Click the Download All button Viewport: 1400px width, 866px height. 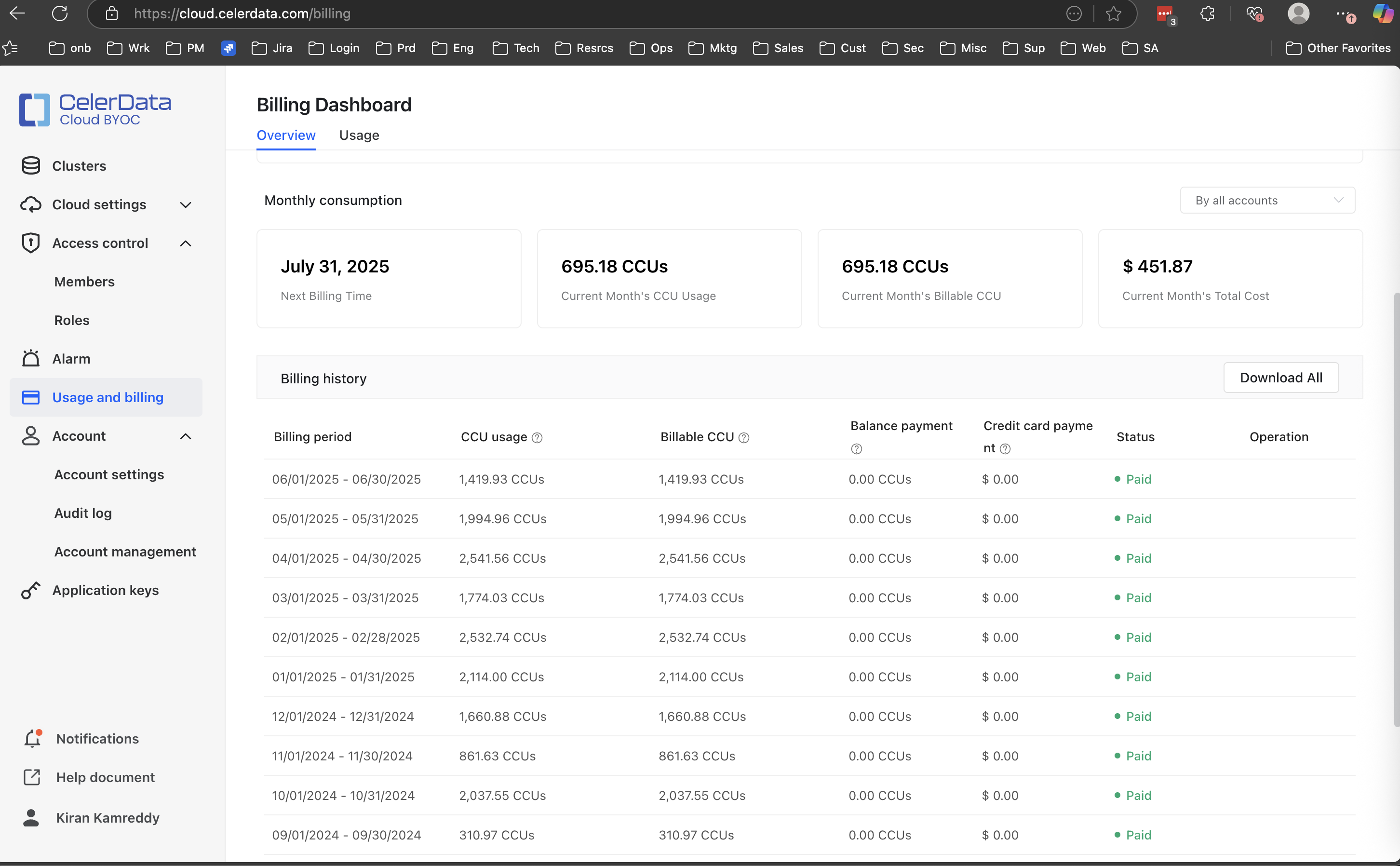click(x=1280, y=378)
